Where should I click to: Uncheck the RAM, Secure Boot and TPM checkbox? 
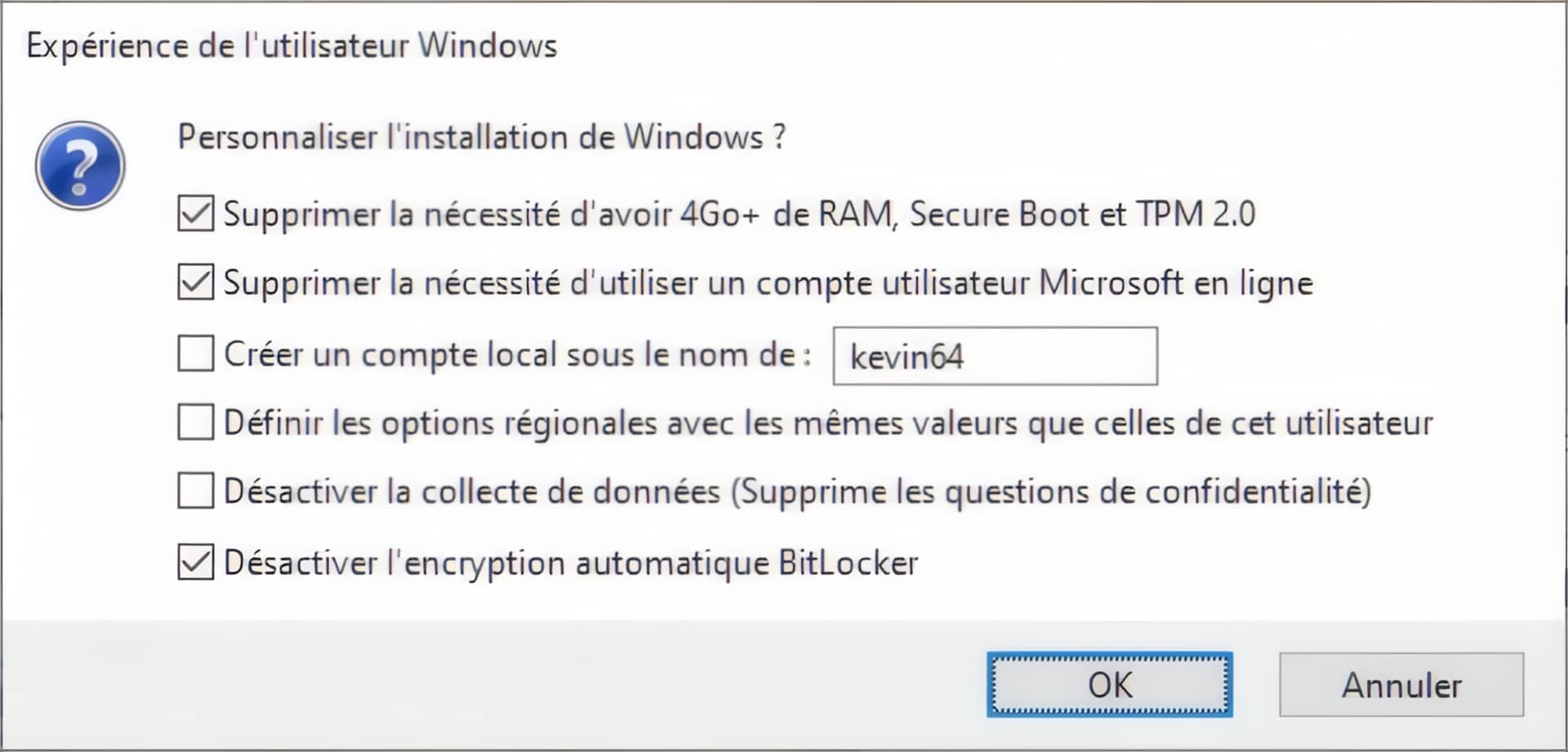pyautogui.click(x=196, y=214)
